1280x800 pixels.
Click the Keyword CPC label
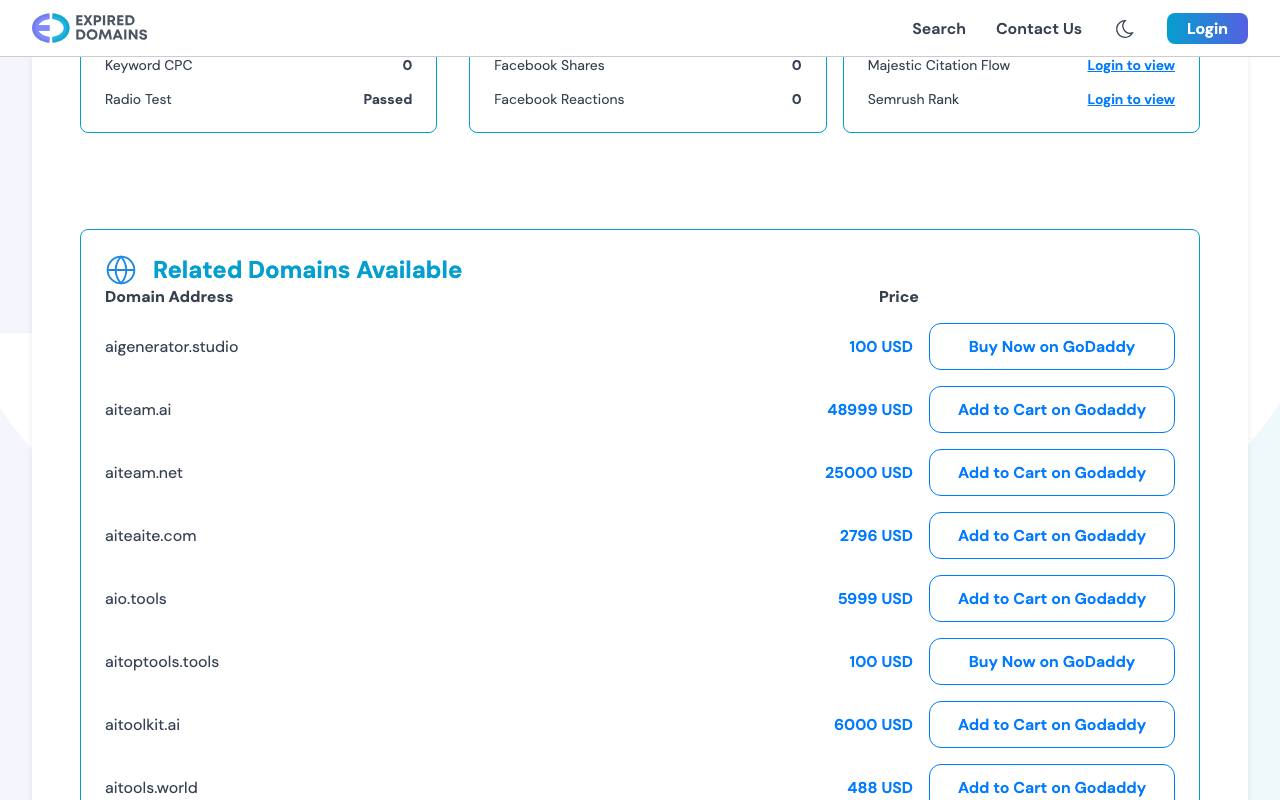[149, 65]
